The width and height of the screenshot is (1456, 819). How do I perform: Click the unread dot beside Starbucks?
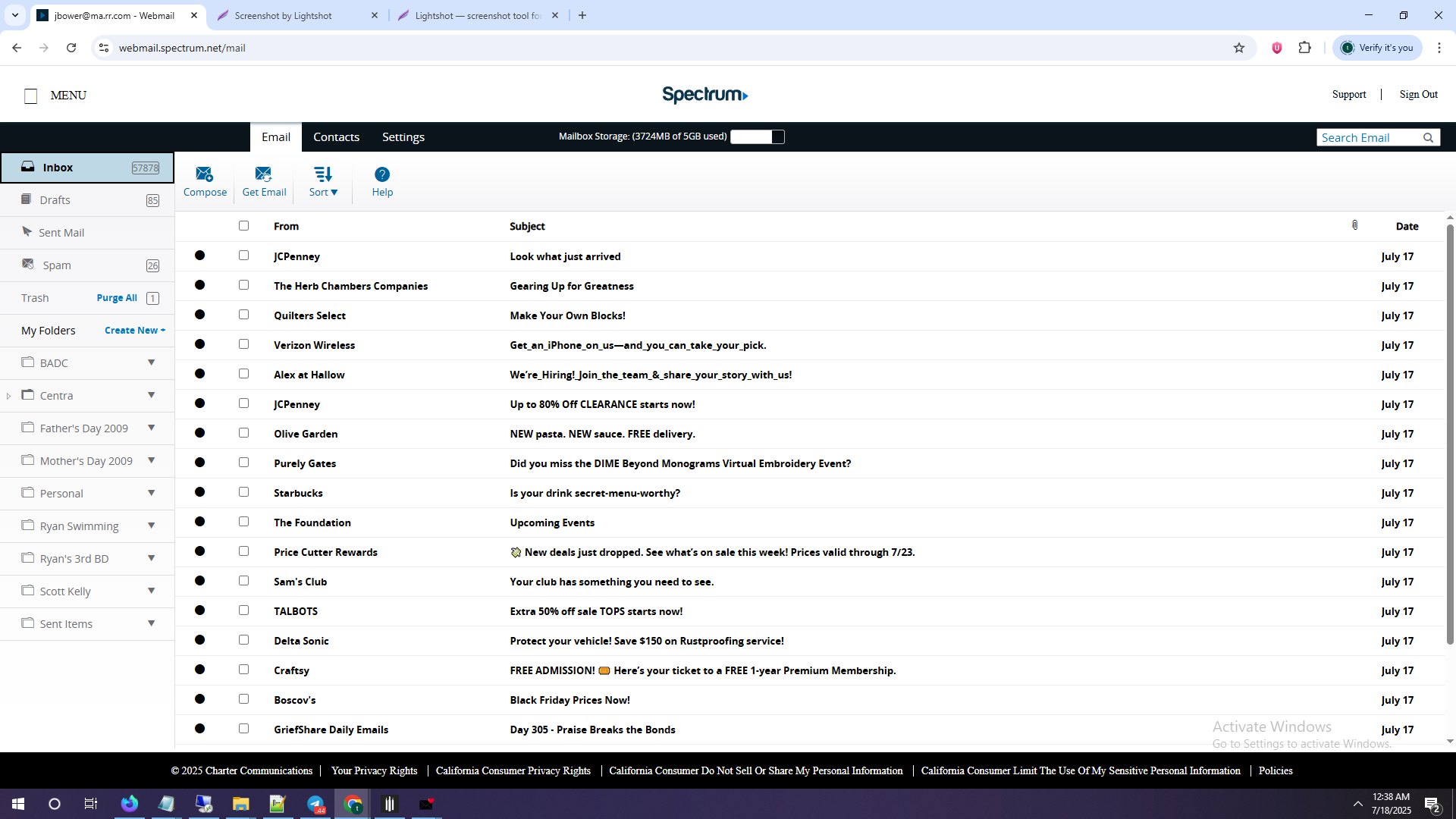pos(199,492)
